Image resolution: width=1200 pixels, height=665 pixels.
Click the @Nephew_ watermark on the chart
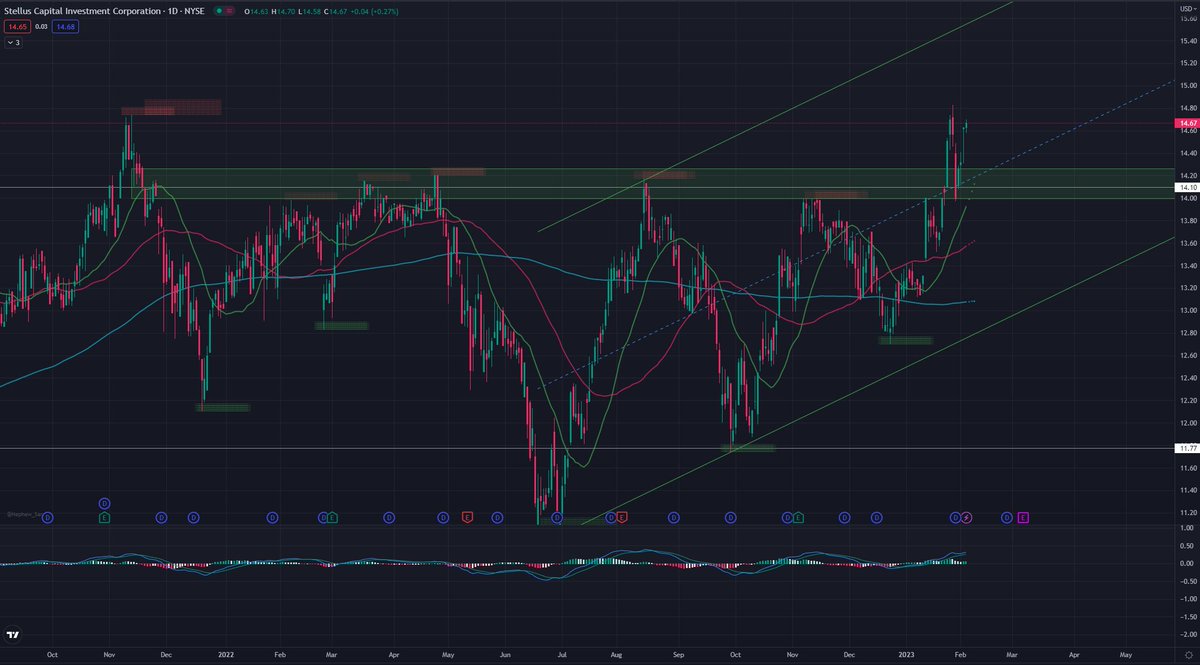pos(26,516)
